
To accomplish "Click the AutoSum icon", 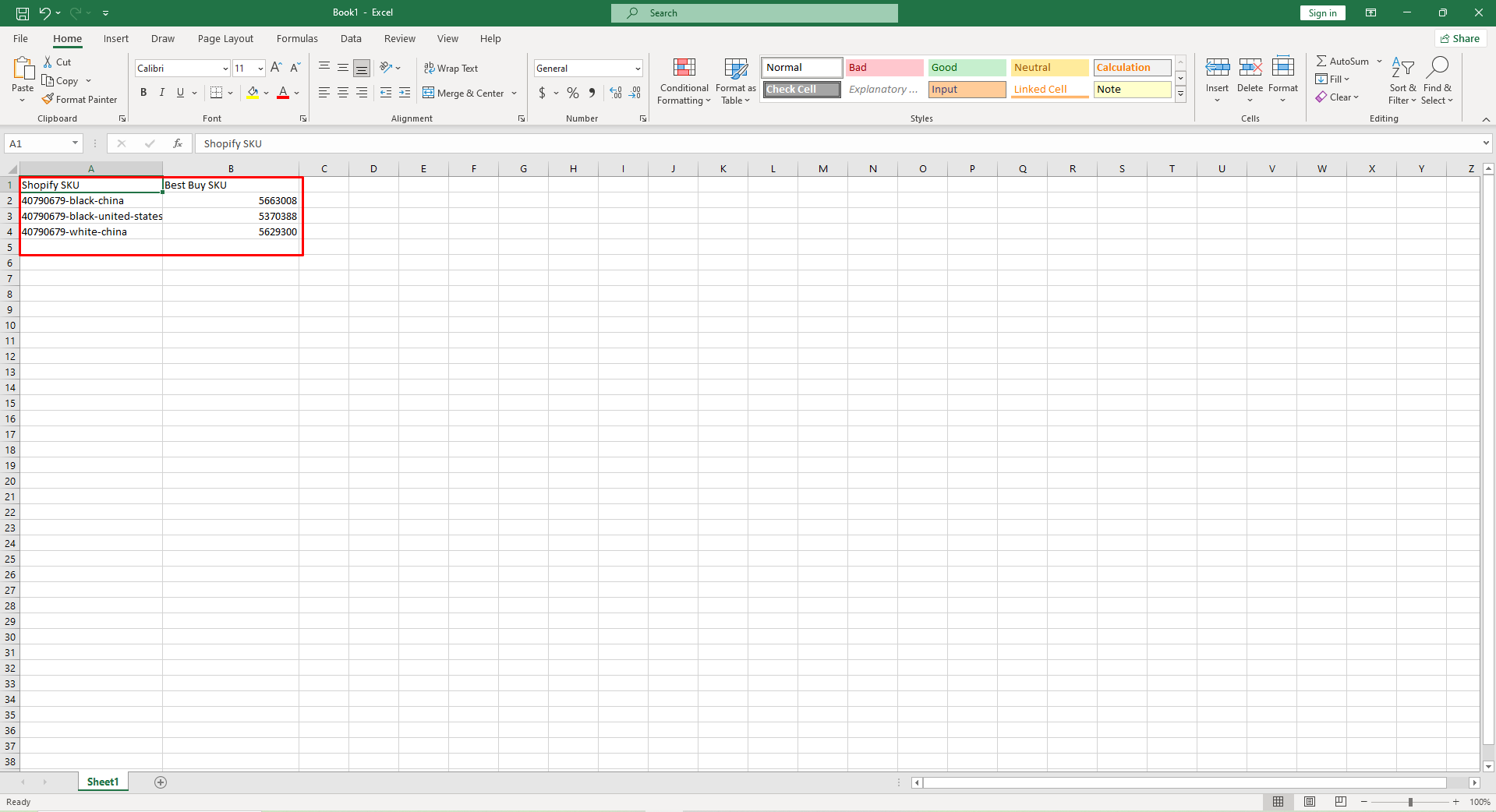I will tap(1323, 60).
